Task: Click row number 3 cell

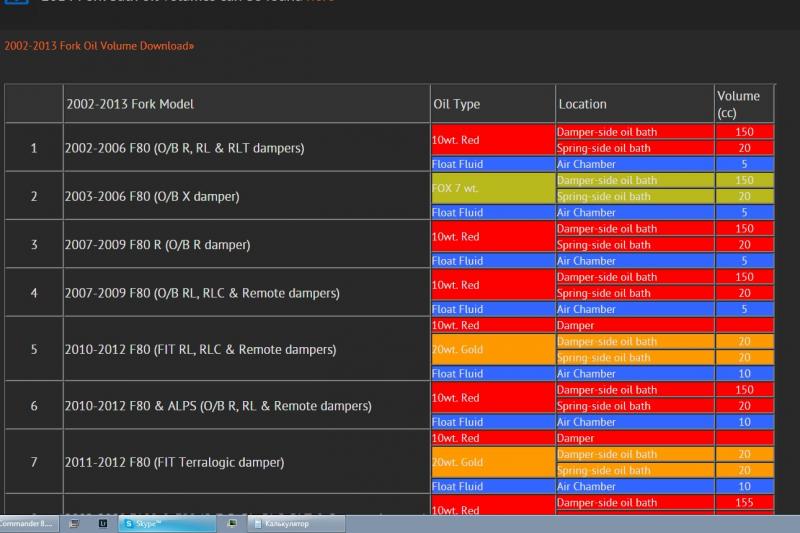Action: 34,245
